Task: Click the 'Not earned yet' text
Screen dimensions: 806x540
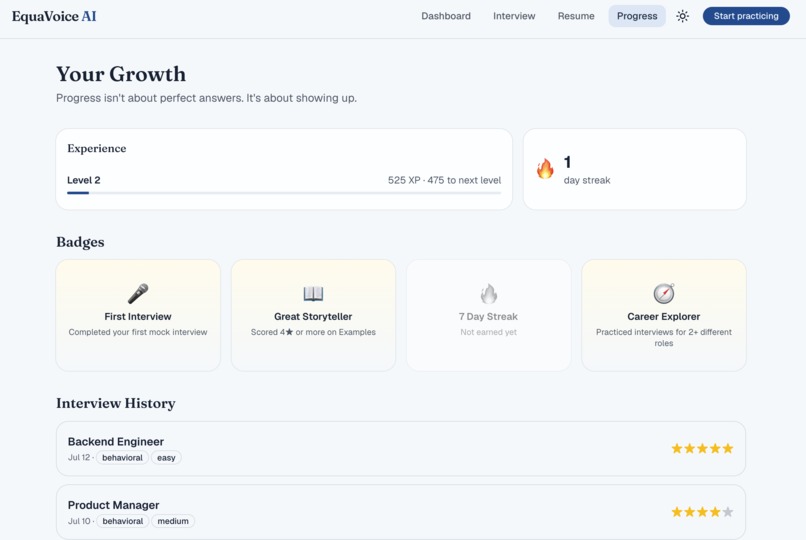Action: (x=488, y=332)
